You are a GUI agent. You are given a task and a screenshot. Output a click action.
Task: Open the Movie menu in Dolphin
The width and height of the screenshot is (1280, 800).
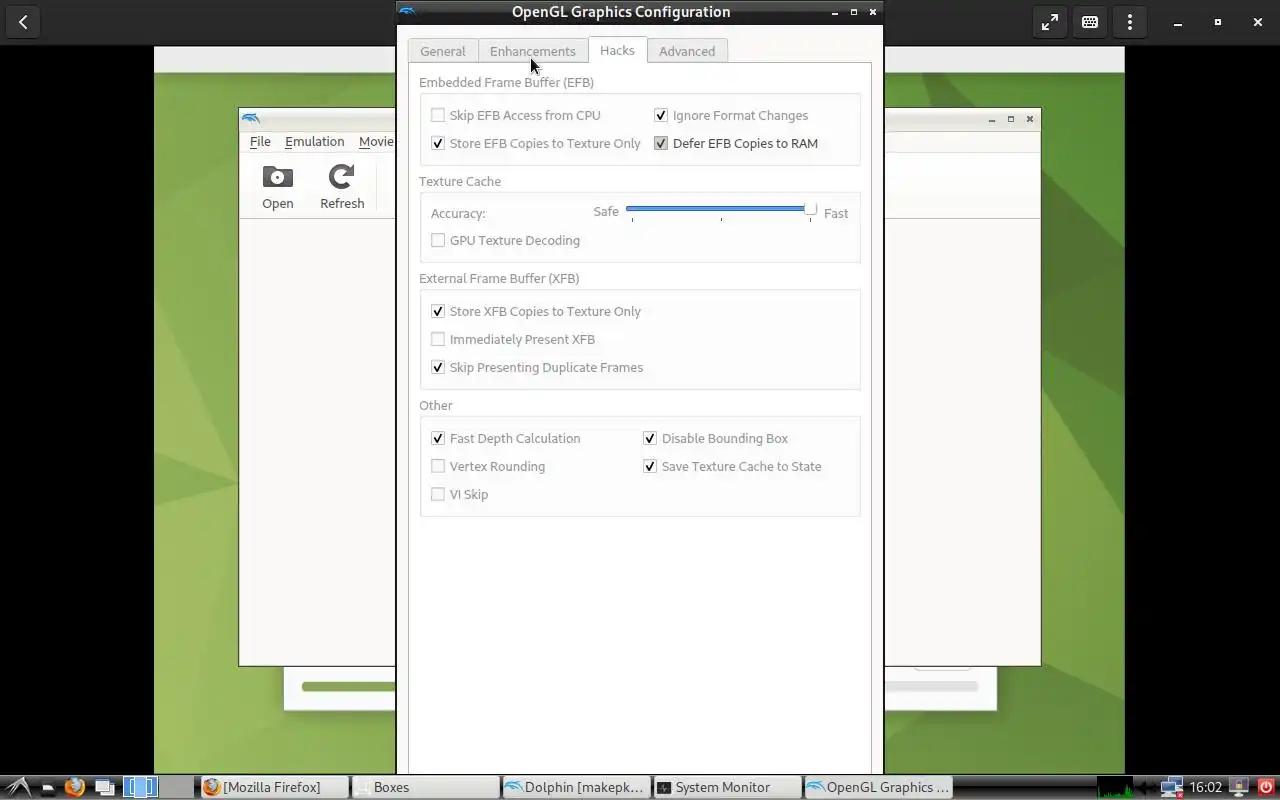(376, 141)
